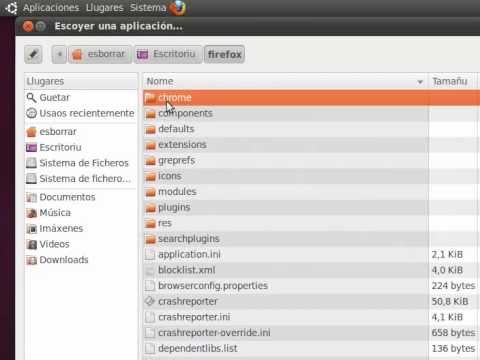The width and height of the screenshot is (480, 360).
Task: Select the crashreporter executable
Action: pos(312,301)
